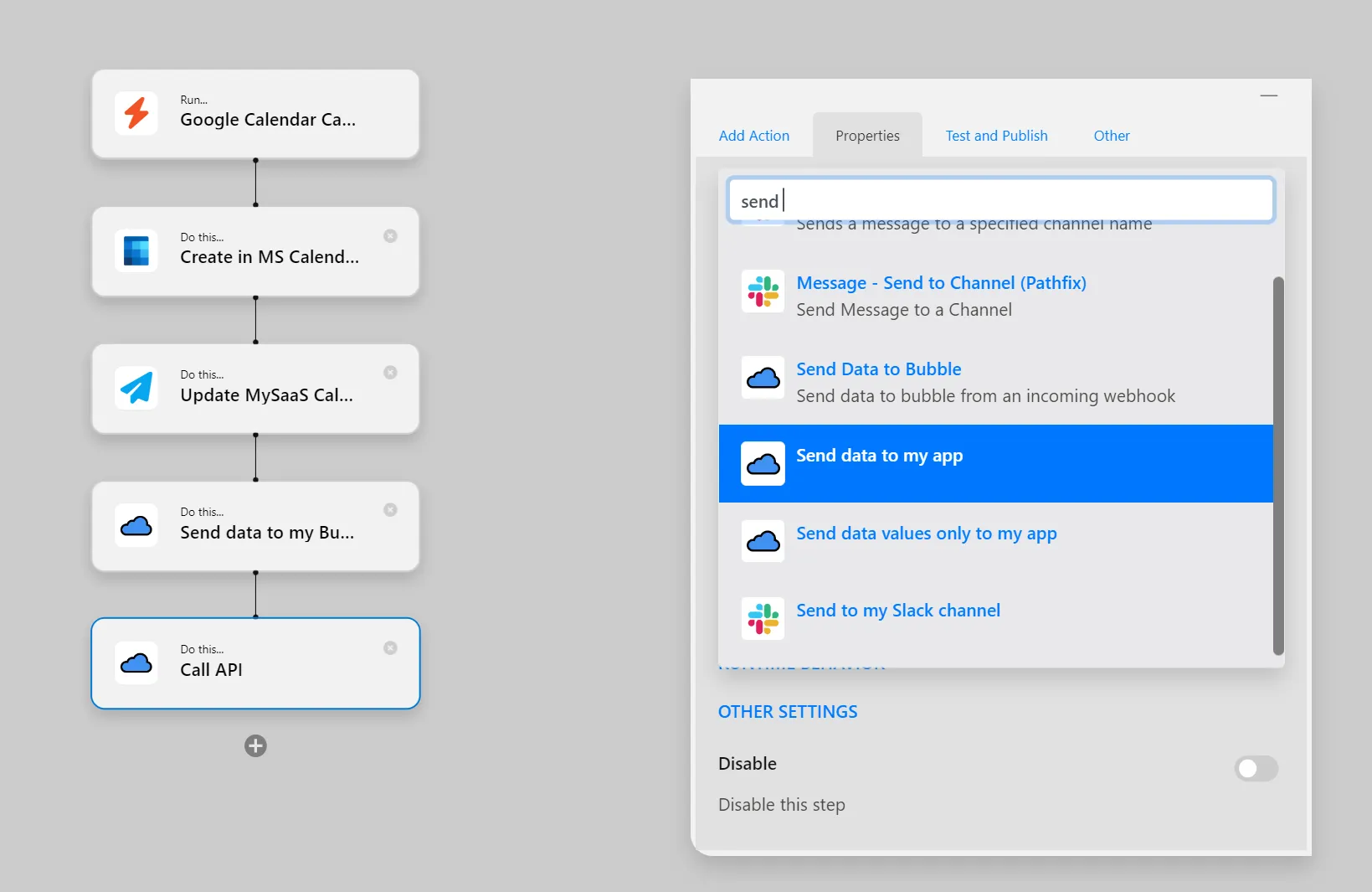Click cloud icon on Send data to my Bu... step
The height and width of the screenshot is (892, 1372).
[136, 525]
